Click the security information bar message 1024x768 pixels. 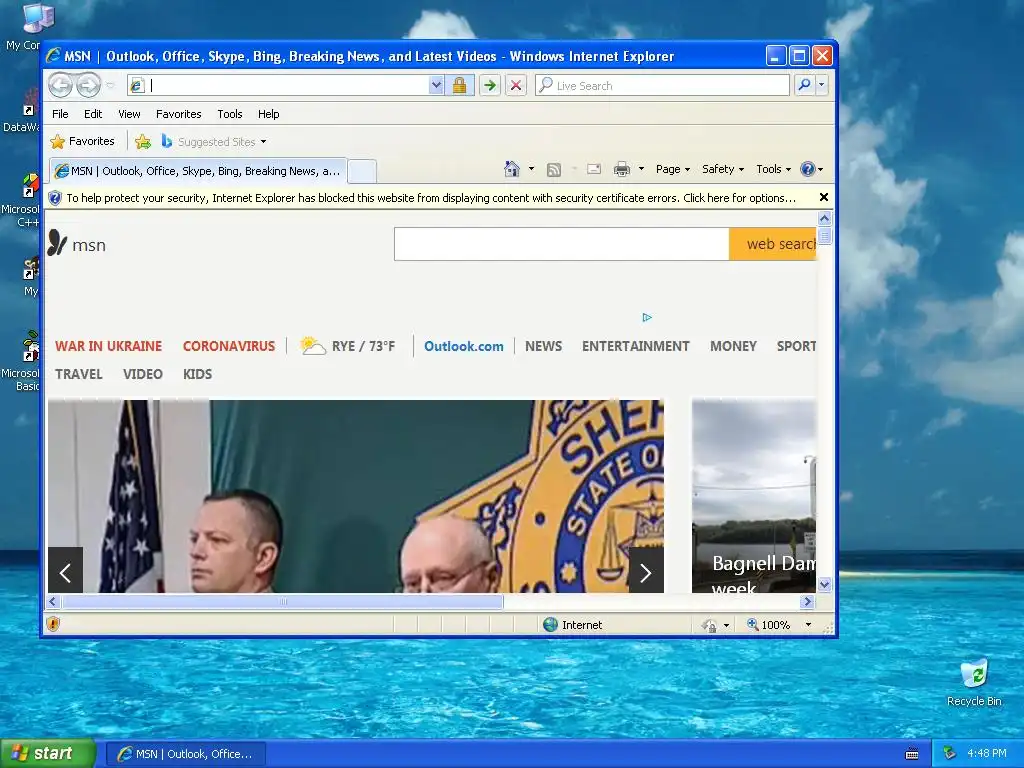[431, 198]
